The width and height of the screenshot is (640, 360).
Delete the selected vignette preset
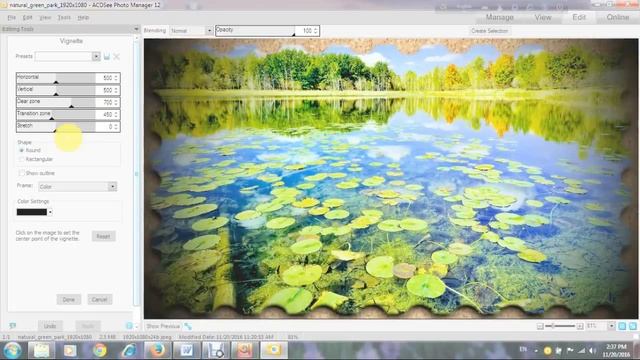(x=117, y=57)
